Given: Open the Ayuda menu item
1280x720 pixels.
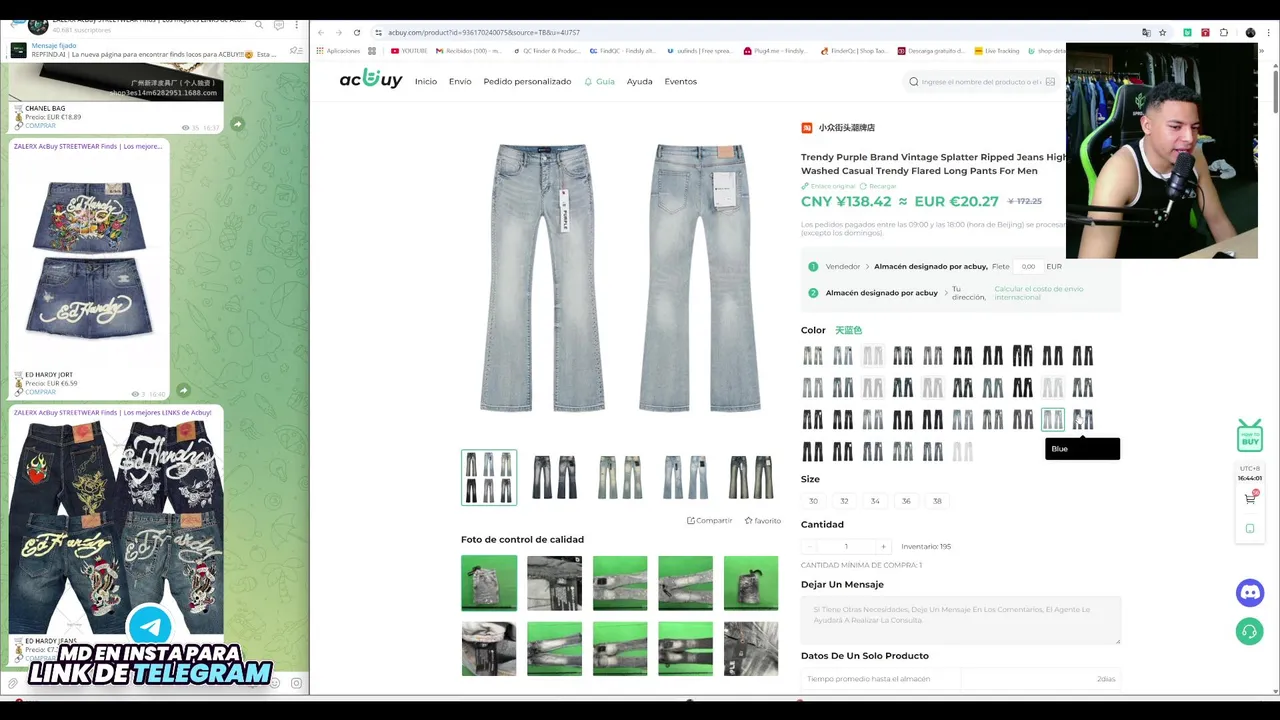Looking at the screenshot, I should (639, 81).
